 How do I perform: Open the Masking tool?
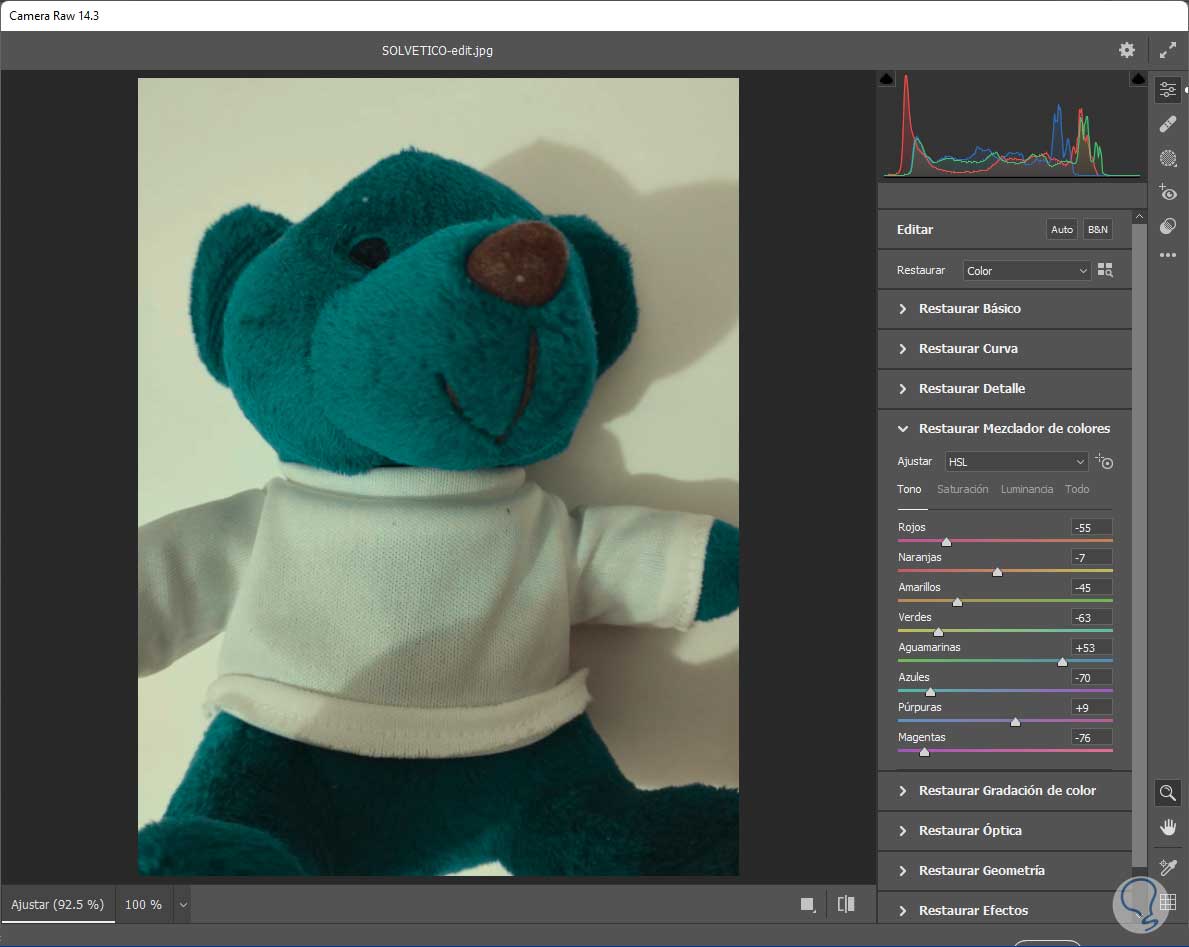coord(1167,158)
